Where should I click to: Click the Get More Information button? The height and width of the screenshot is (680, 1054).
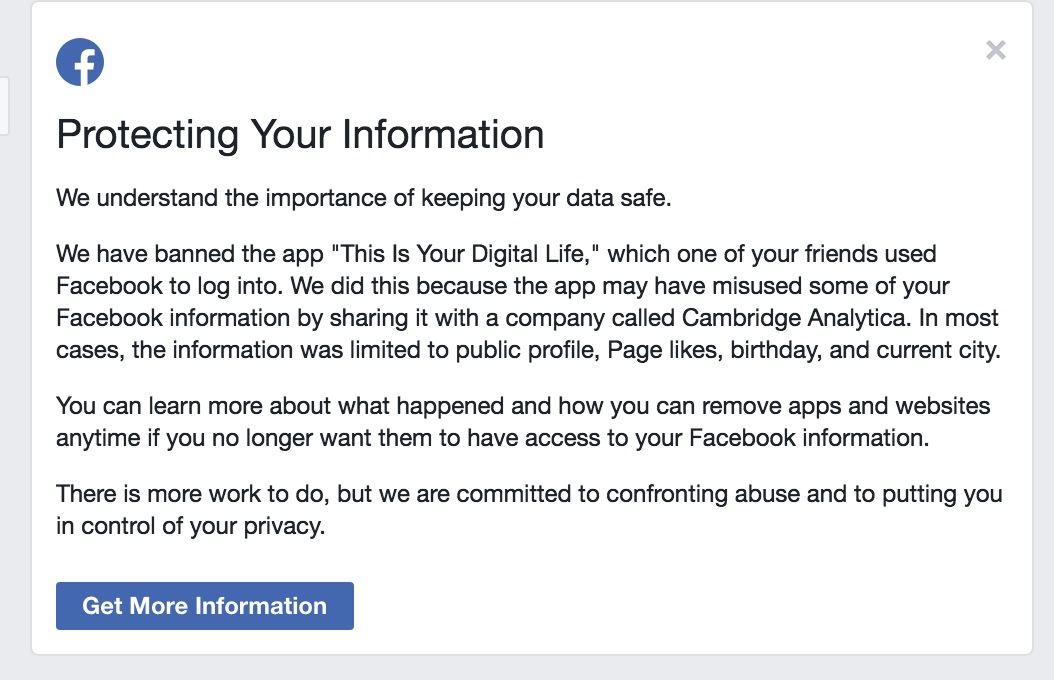[204, 605]
